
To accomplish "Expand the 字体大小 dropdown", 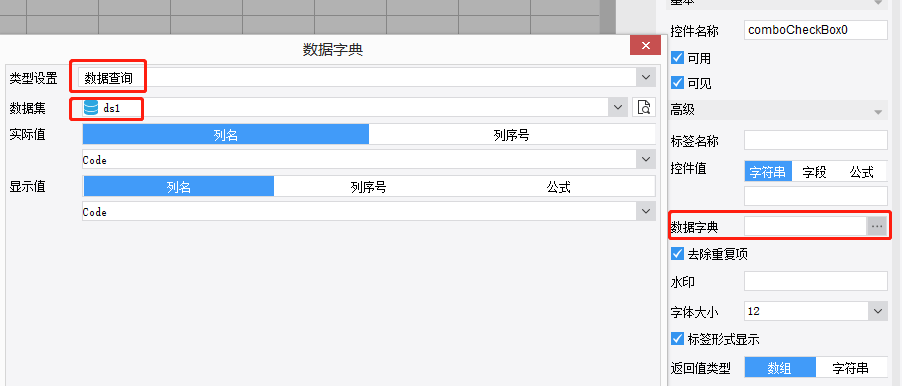I will [x=878, y=311].
